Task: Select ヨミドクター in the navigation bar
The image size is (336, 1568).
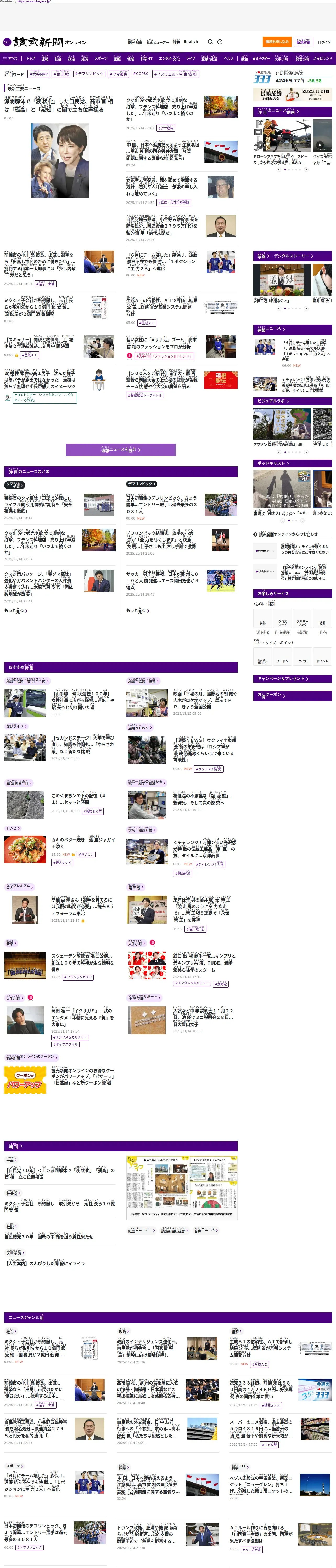Action: [261, 59]
